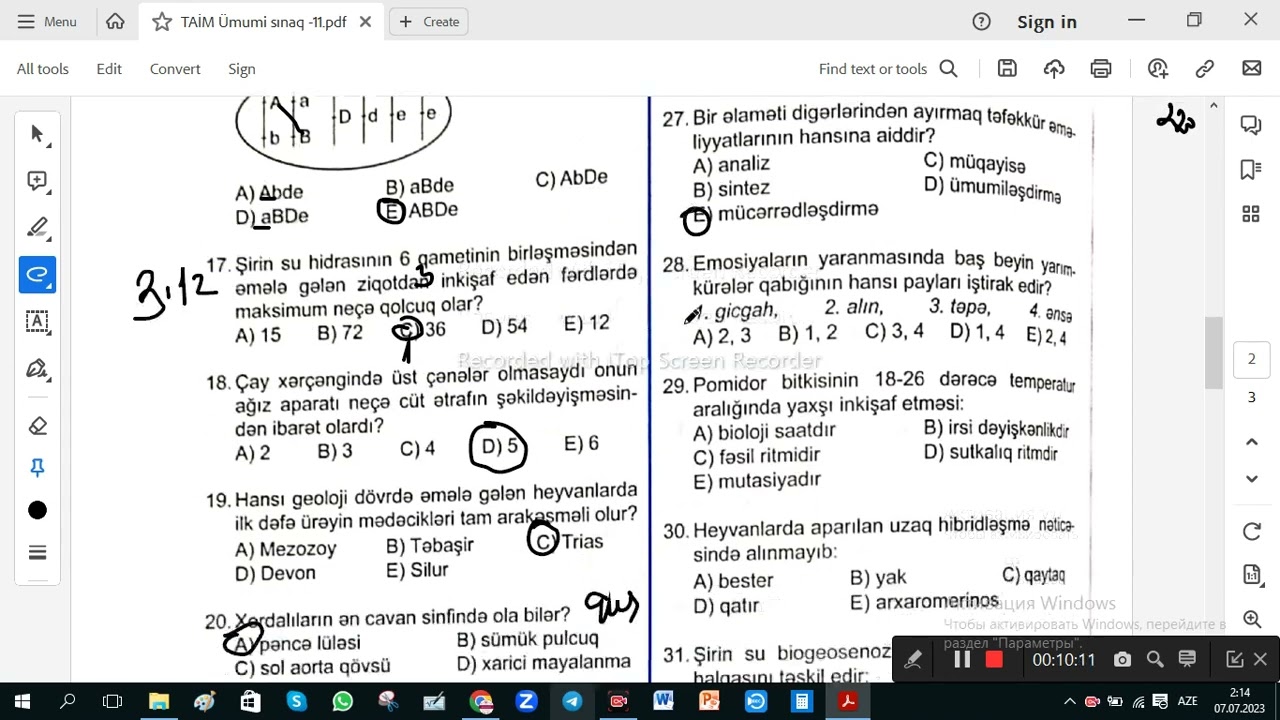This screenshot has height=720, width=1280.
Task: Open the Bookmarks panel
Action: tap(1251, 169)
